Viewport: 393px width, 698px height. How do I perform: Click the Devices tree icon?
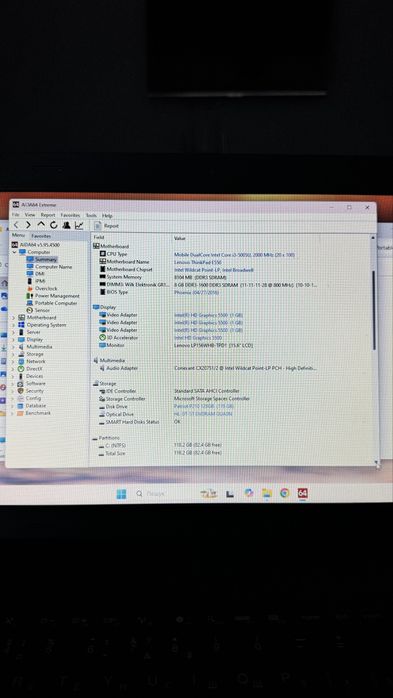click(20, 376)
